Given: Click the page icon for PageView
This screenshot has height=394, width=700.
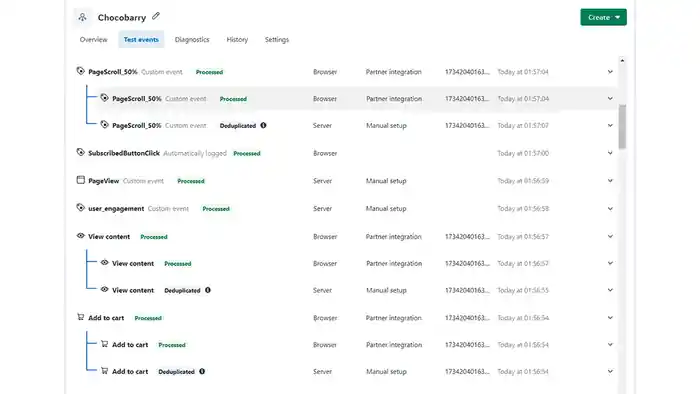Looking at the screenshot, I should (x=80, y=180).
